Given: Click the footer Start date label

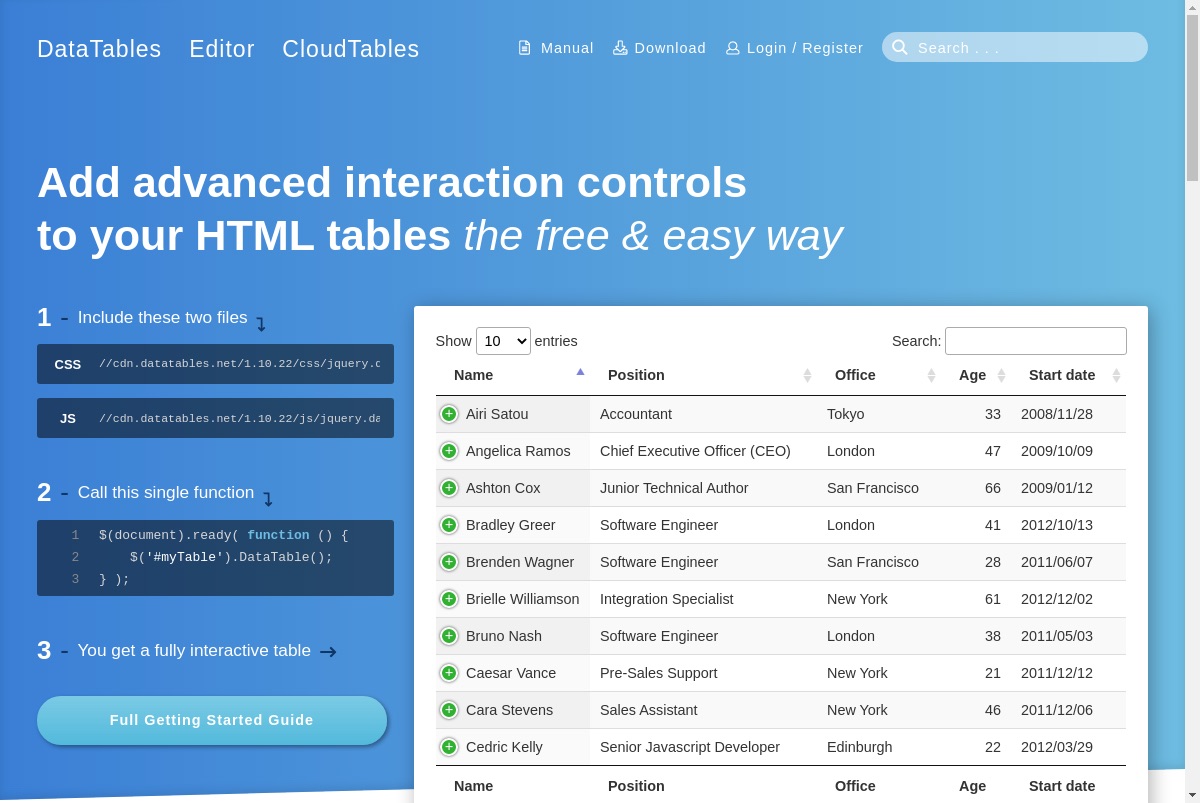Looking at the screenshot, I should coord(1062,786).
